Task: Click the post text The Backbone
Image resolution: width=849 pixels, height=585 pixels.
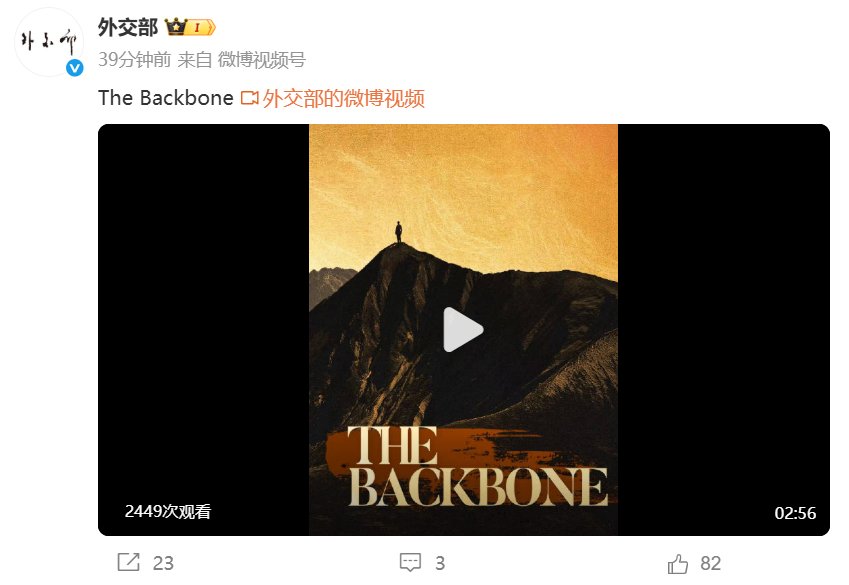Action: pos(166,98)
